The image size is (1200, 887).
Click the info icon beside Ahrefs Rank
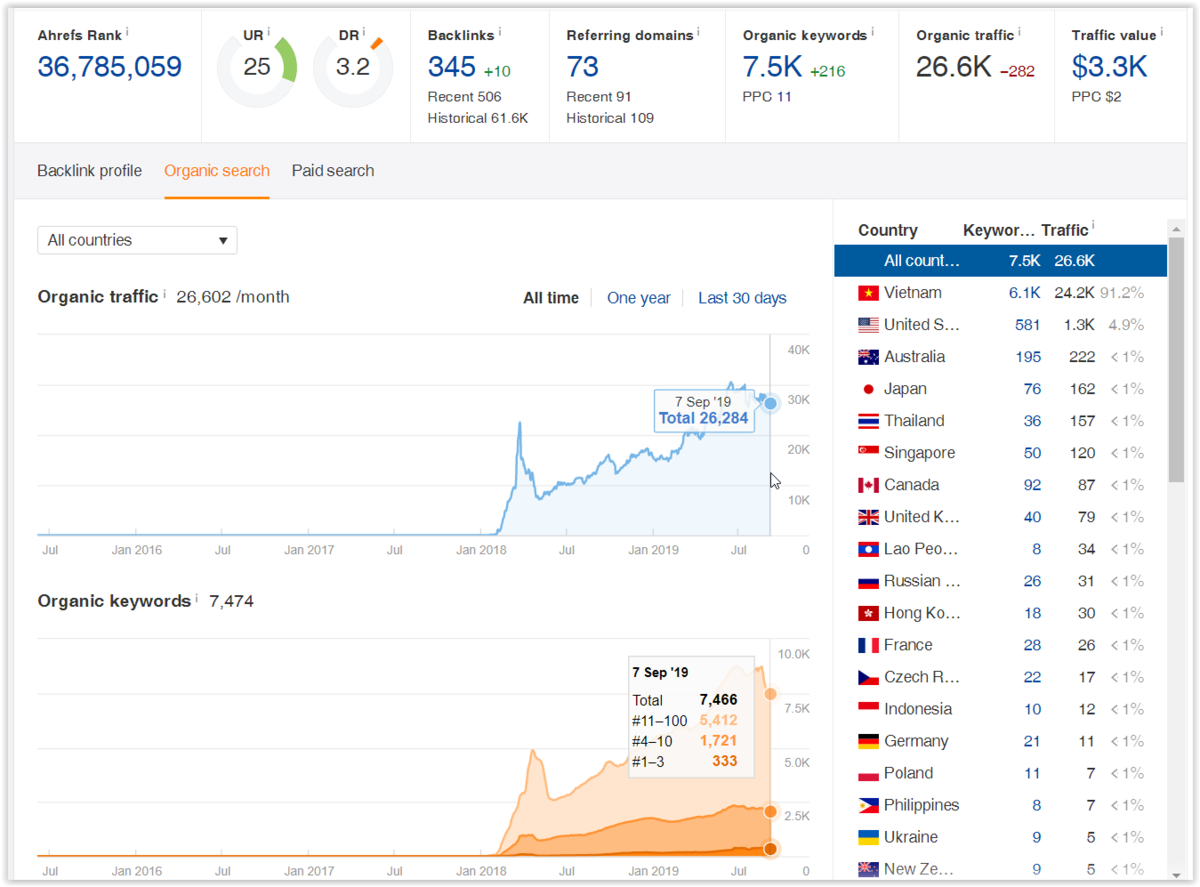[x=127, y=32]
